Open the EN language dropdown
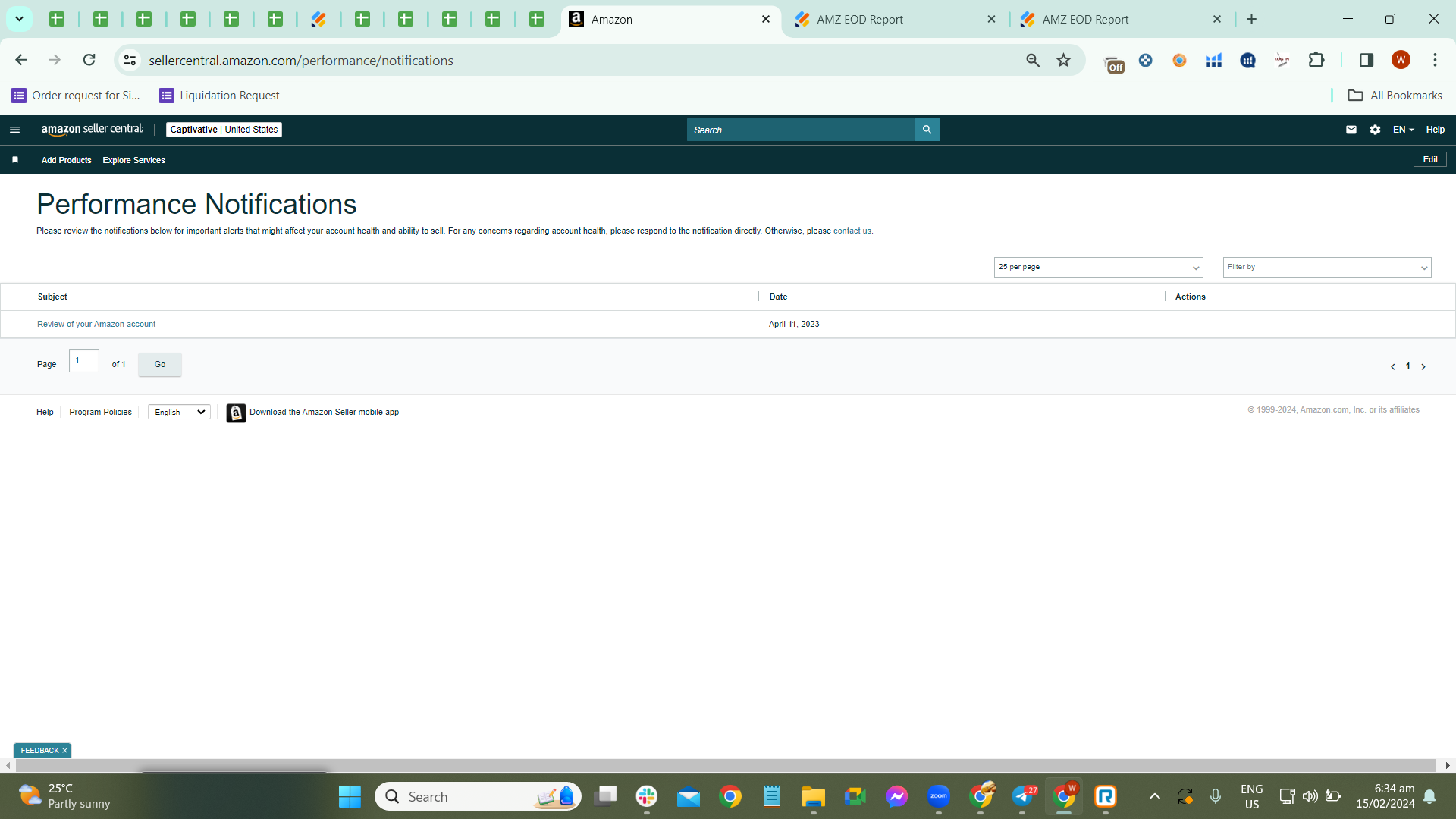The image size is (1456, 819). point(1403,130)
